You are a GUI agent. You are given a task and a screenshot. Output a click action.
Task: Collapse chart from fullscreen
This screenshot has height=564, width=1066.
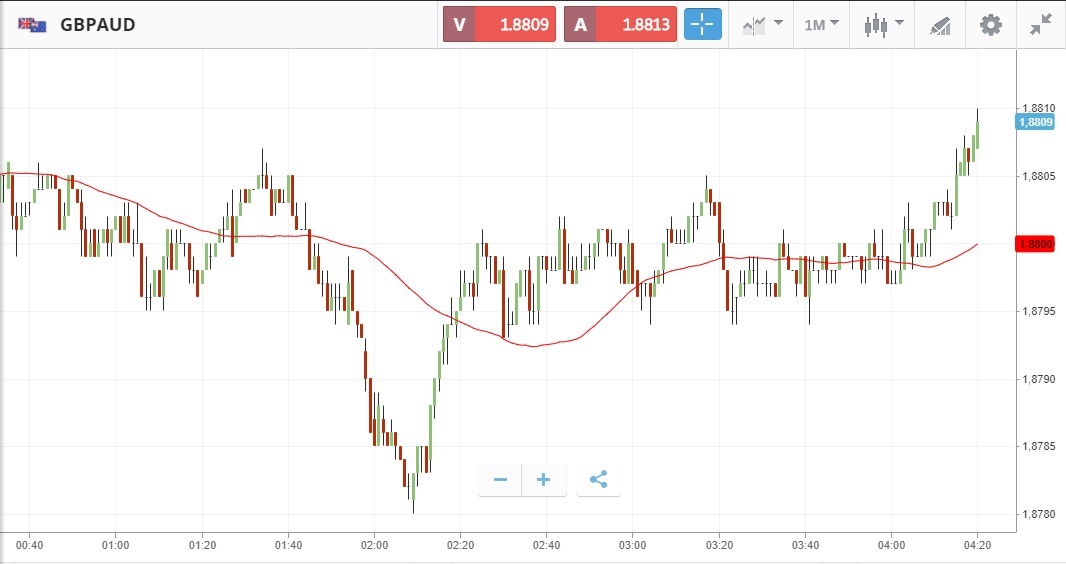tap(1041, 25)
